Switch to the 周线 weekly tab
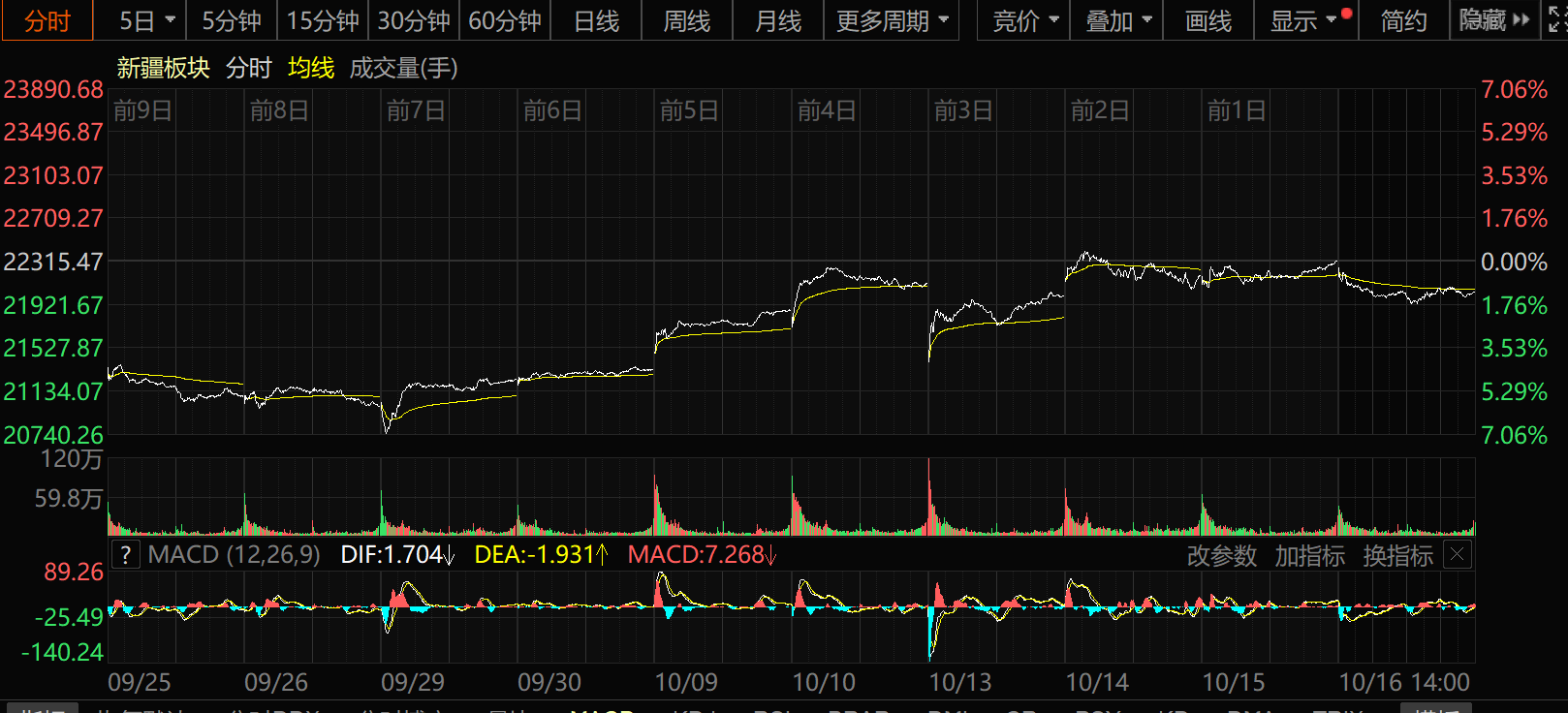Viewport: 1568px width, 713px height. 687,20
